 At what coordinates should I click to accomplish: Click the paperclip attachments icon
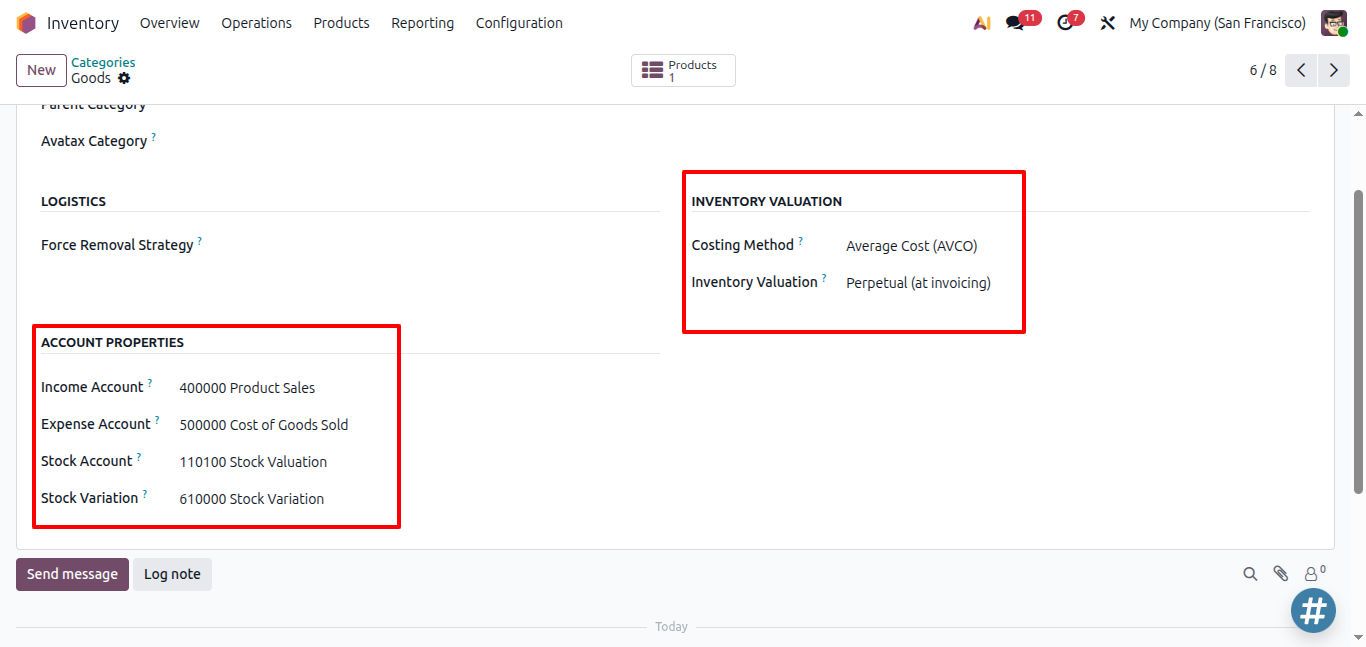[x=1280, y=574]
